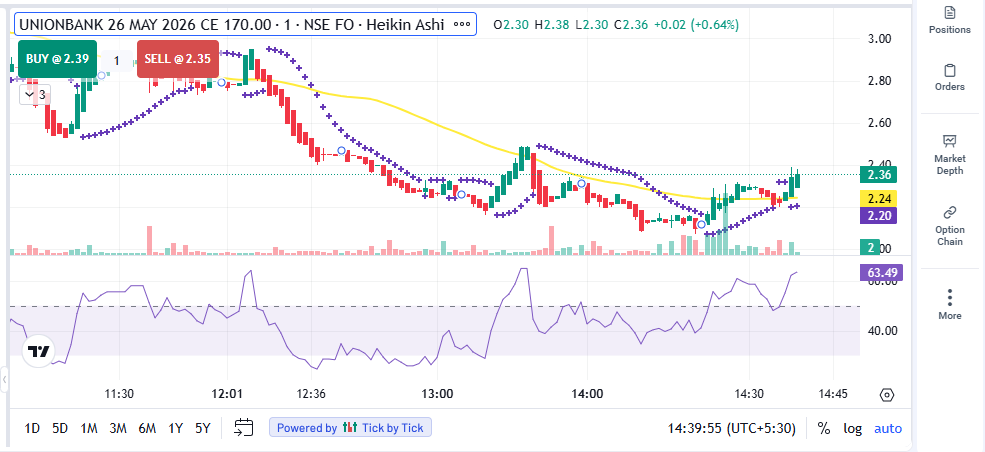Select the 1Y time range
The width and height of the screenshot is (985, 452).
pyautogui.click(x=175, y=429)
